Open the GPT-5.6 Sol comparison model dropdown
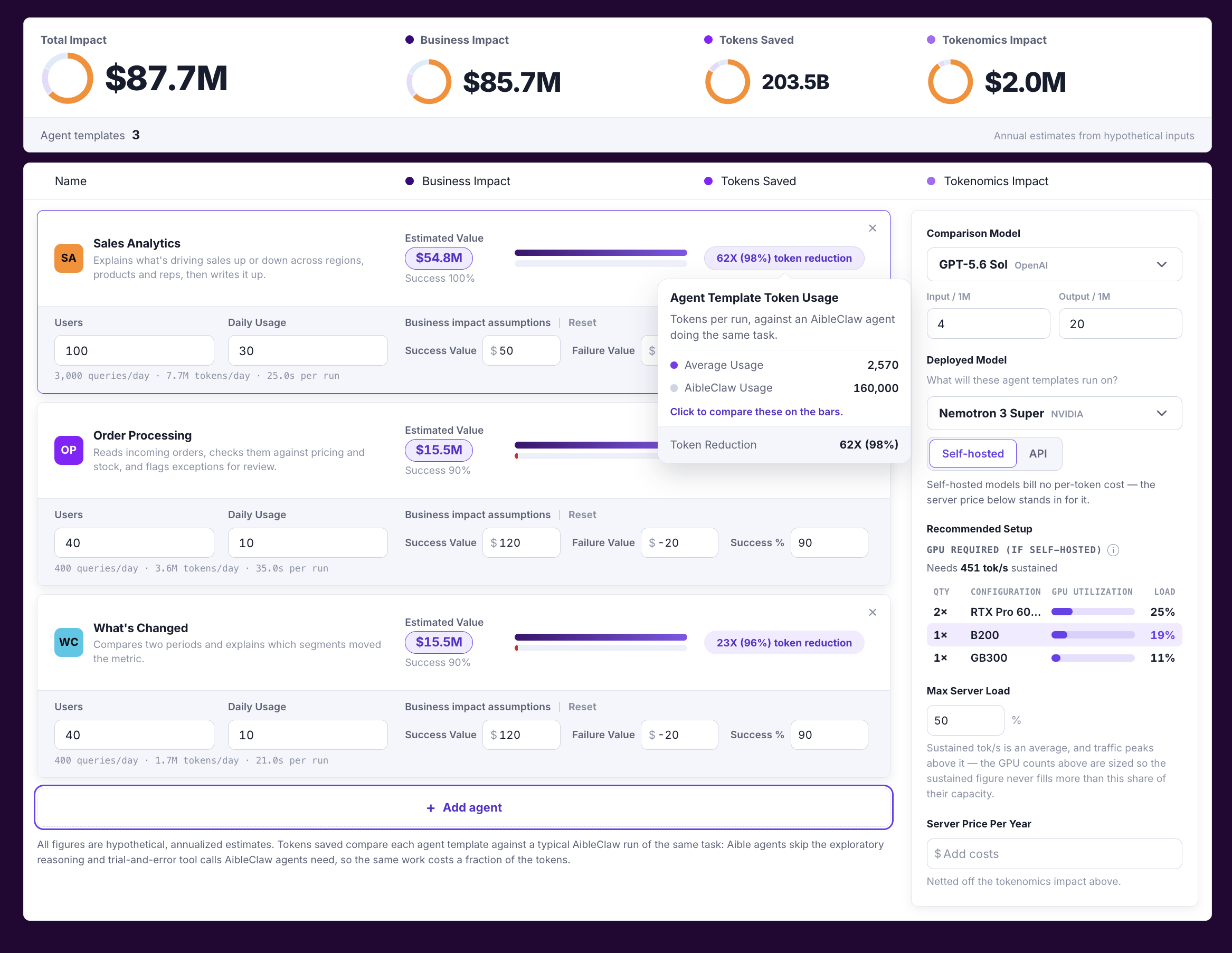 1054,264
